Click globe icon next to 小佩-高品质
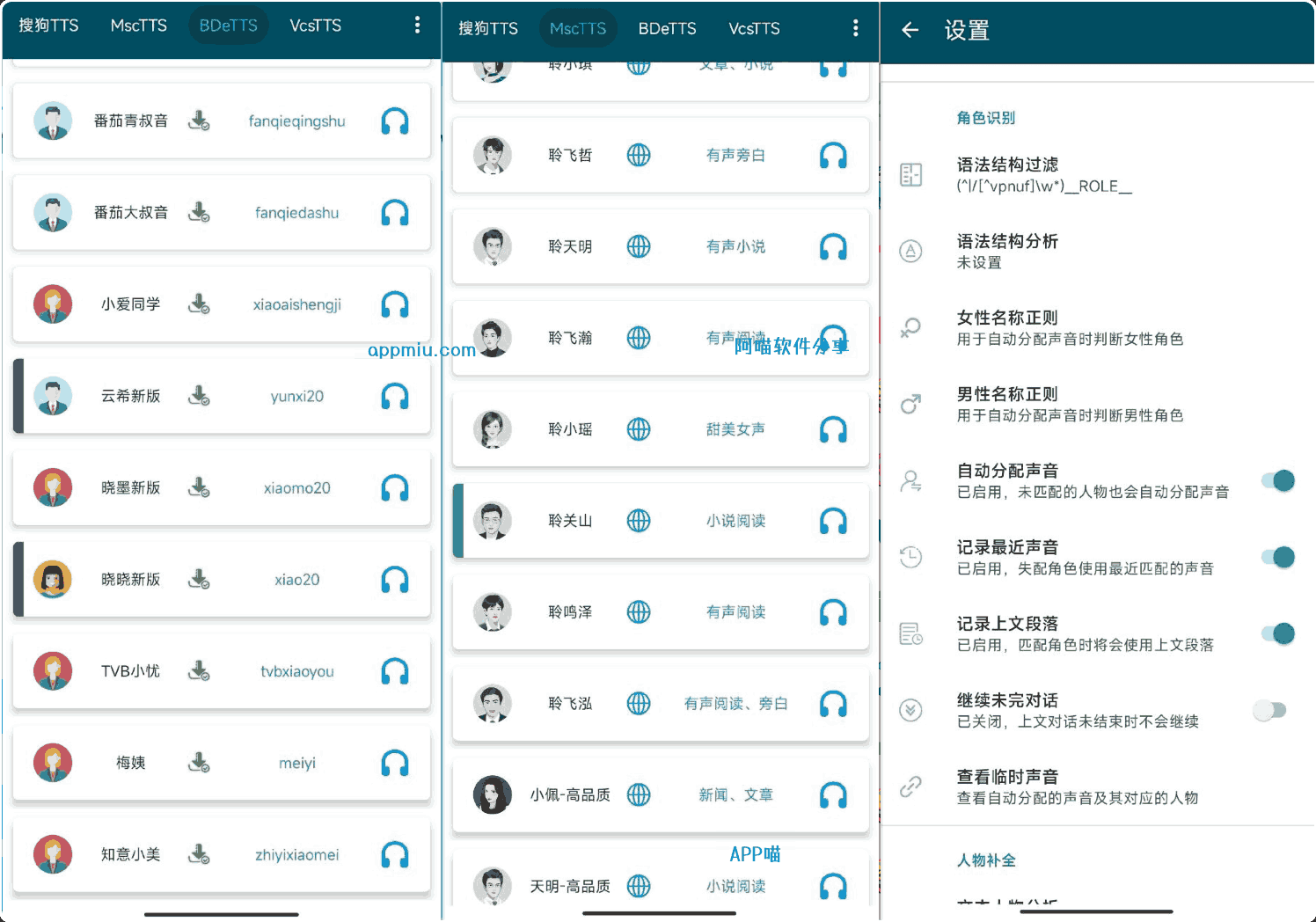Viewport: 1316px width, 922px height. click(x=639, y=795)
